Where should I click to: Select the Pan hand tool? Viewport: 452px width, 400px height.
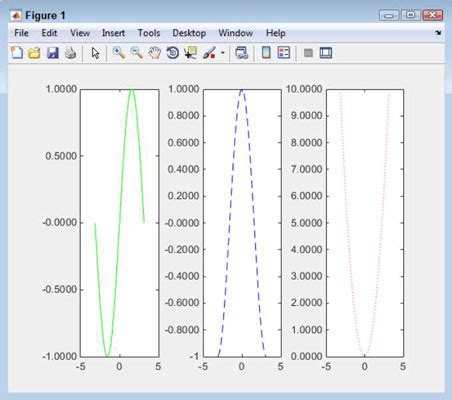(155, 53)
